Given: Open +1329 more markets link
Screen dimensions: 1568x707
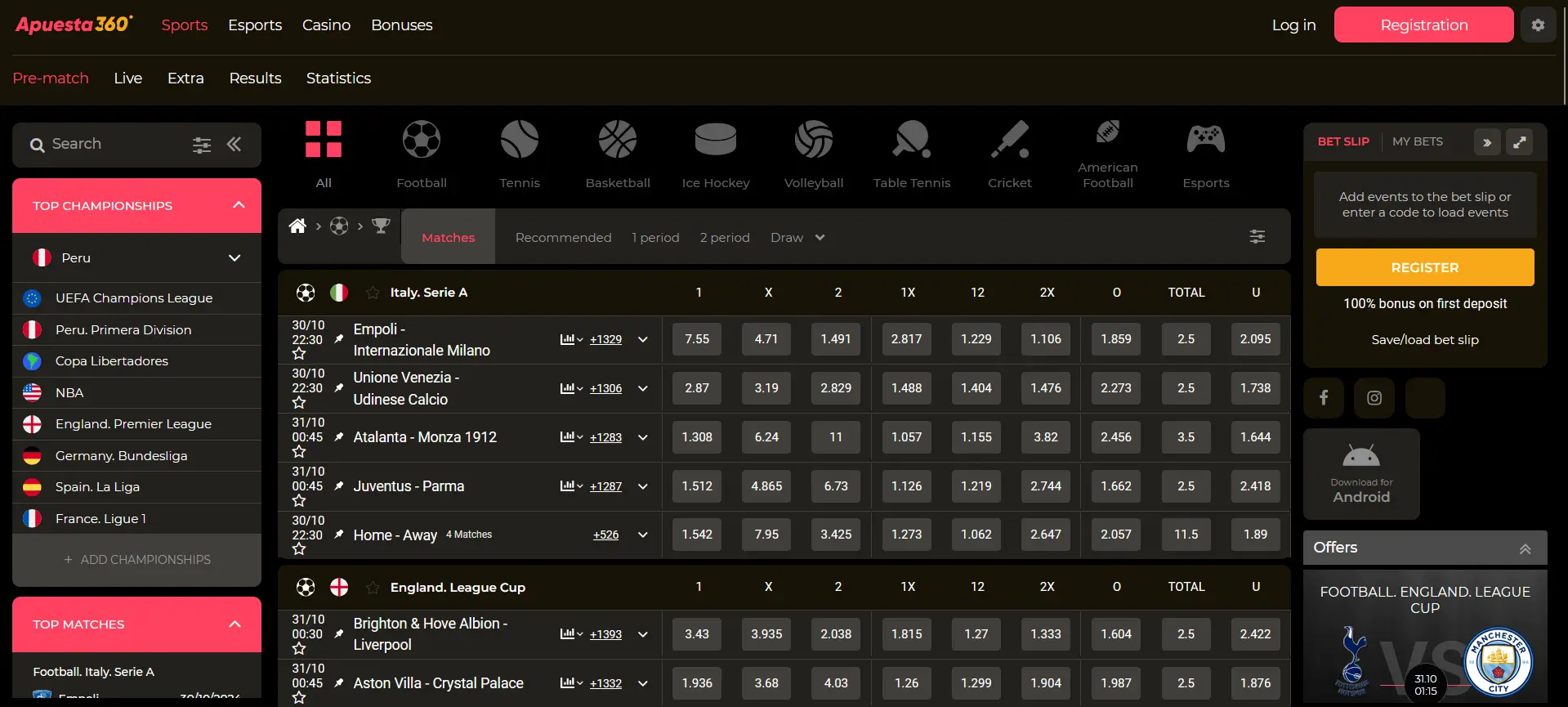Looking at the screenshot, I should [605, 339].
